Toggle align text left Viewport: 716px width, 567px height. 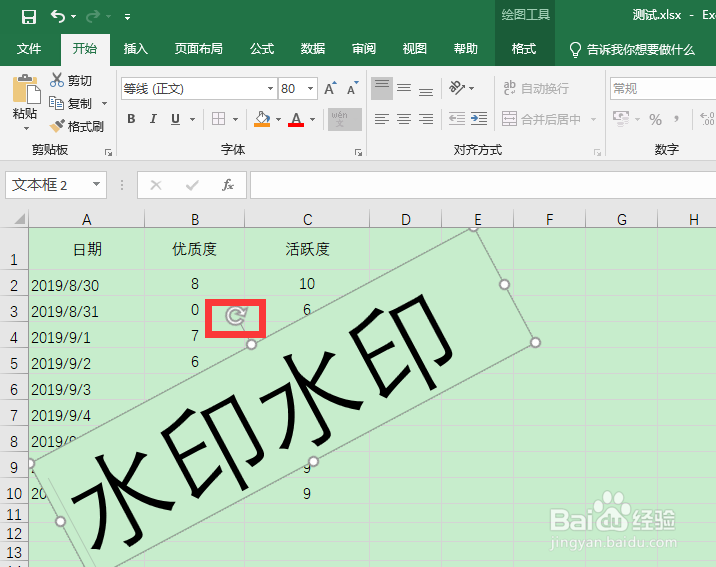[x=382, y=119]
